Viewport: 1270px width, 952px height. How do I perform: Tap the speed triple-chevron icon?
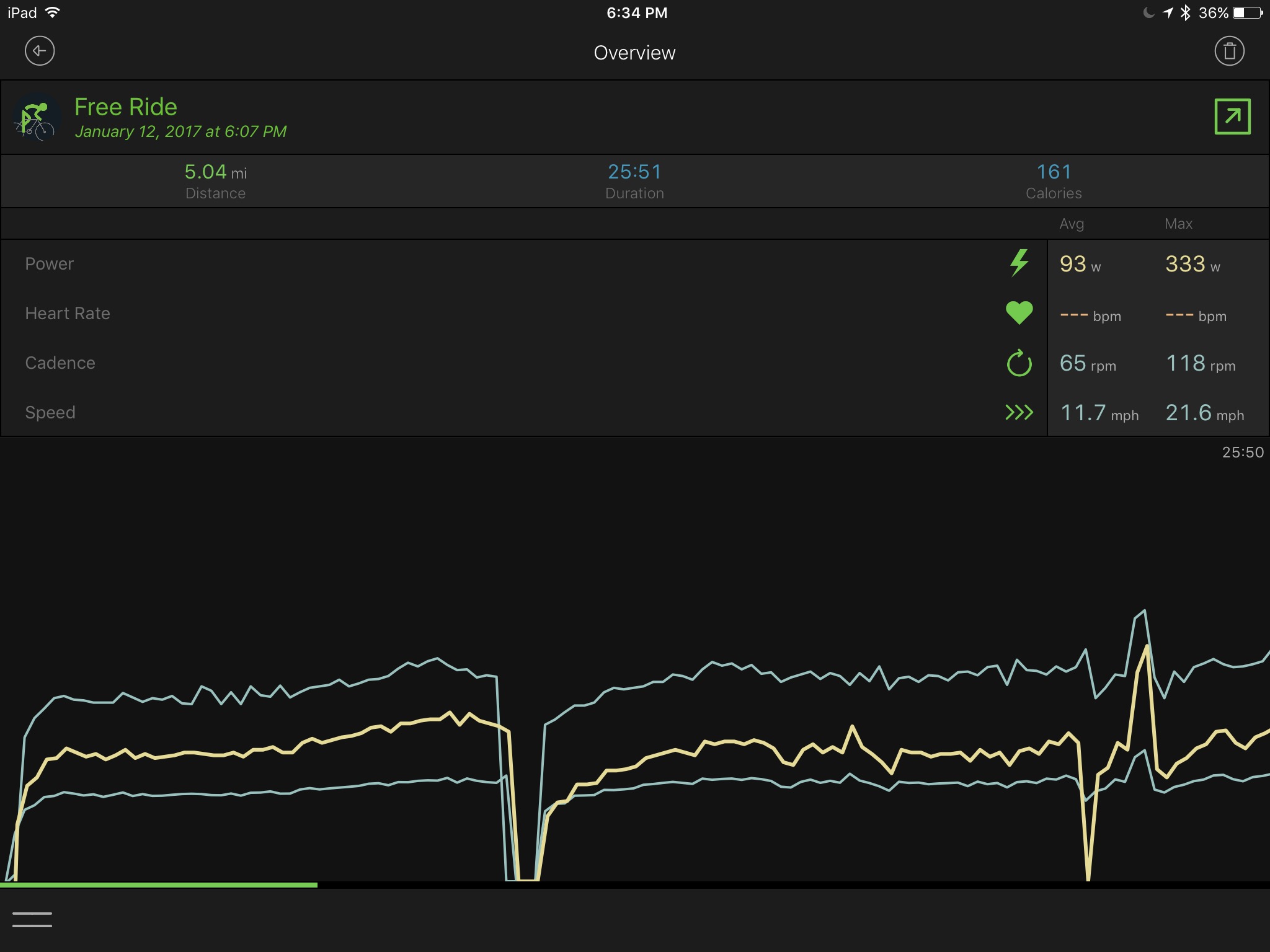(x=1019, y=412)
